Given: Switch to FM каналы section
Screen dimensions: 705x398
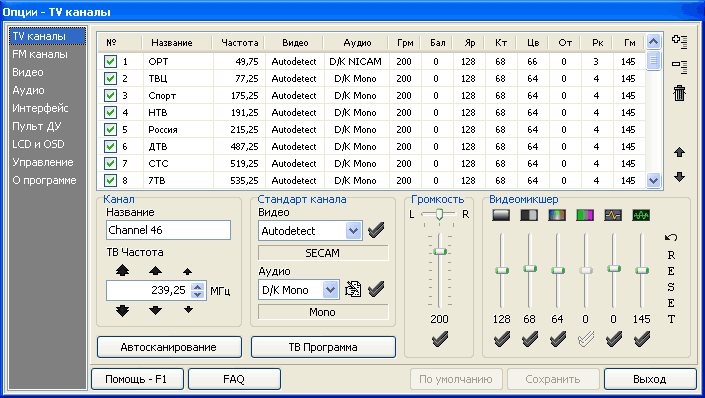Looking at the screenshot, I should click(x=40, y=54).
